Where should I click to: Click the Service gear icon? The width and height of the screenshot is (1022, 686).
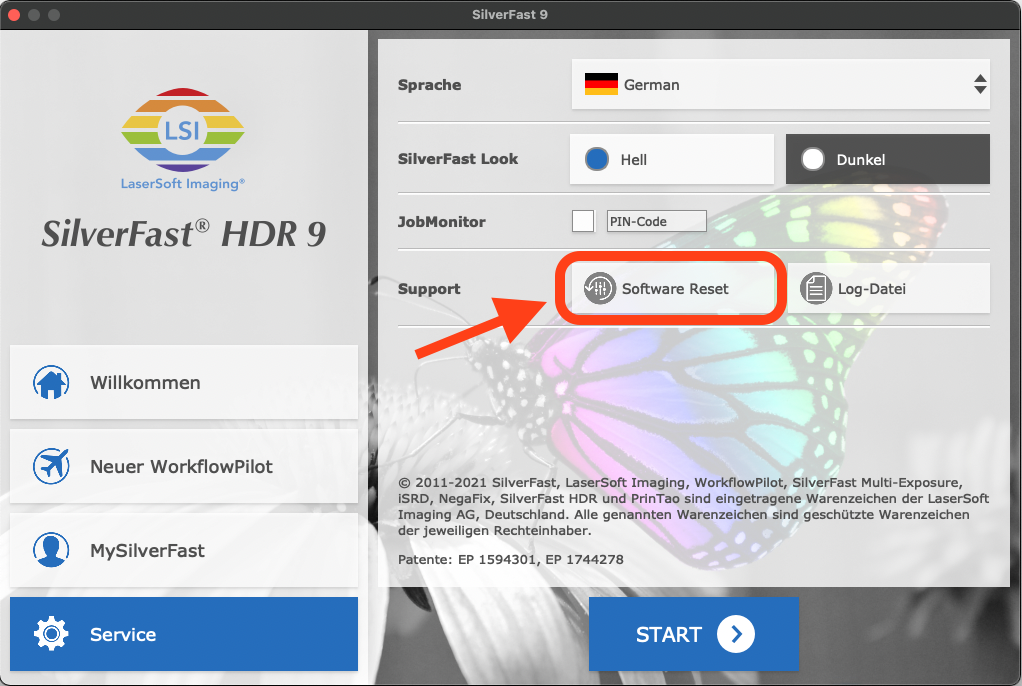51,634
